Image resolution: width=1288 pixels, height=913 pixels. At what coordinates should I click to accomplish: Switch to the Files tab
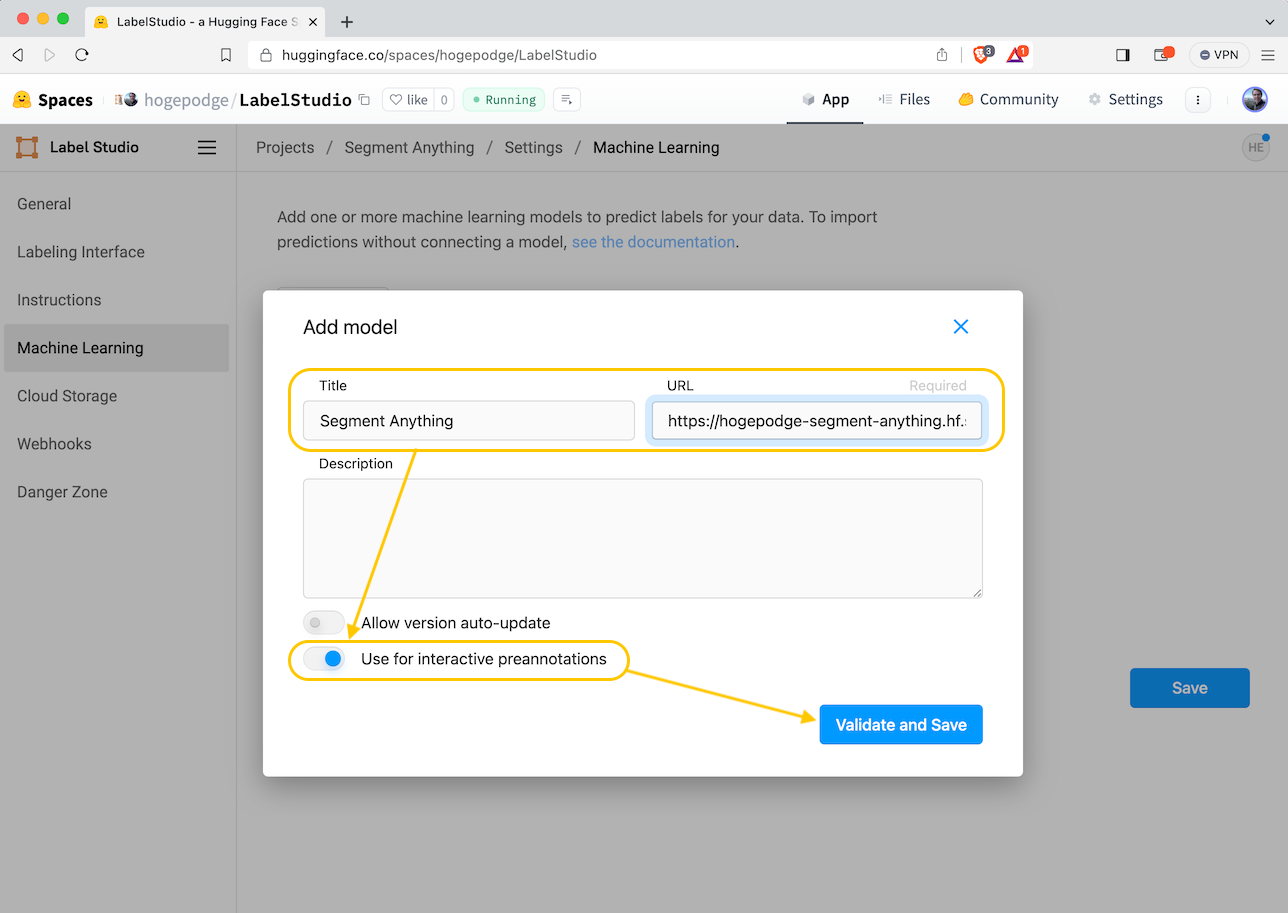click(x=904, y=100)
